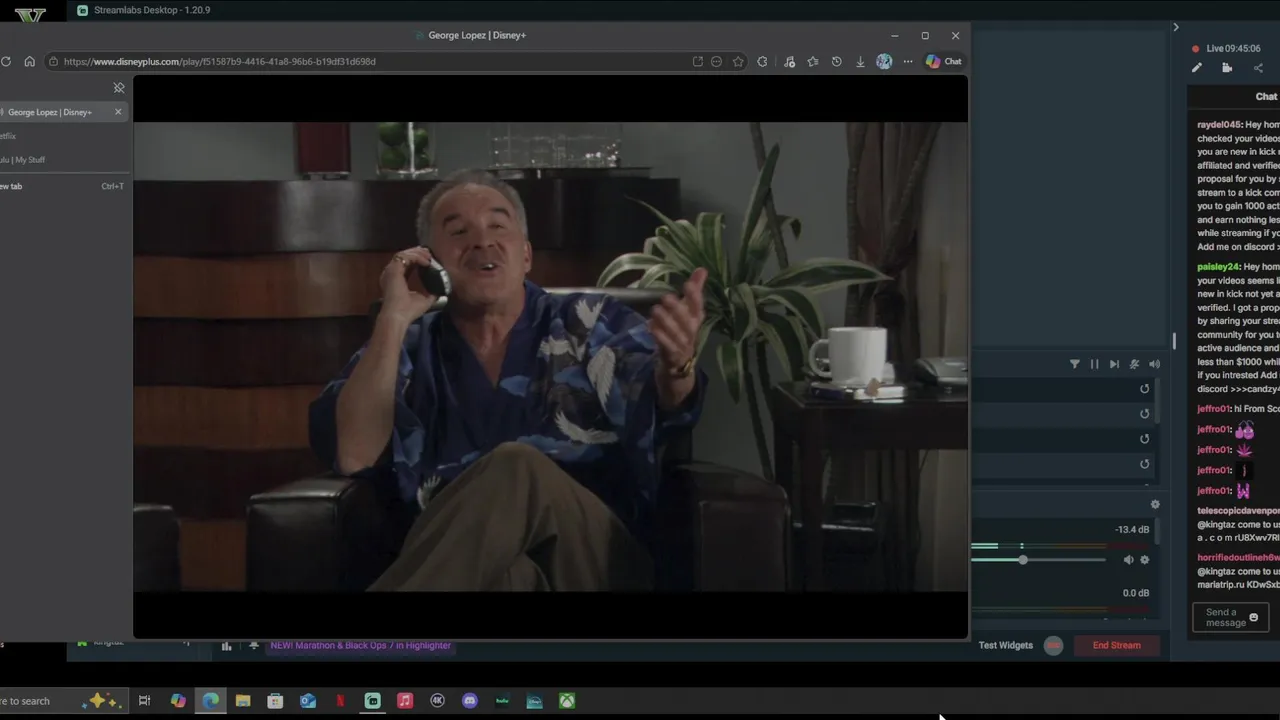Go to browser home page
Viewport: 1280px width, 720px height.
pos(29,61)
